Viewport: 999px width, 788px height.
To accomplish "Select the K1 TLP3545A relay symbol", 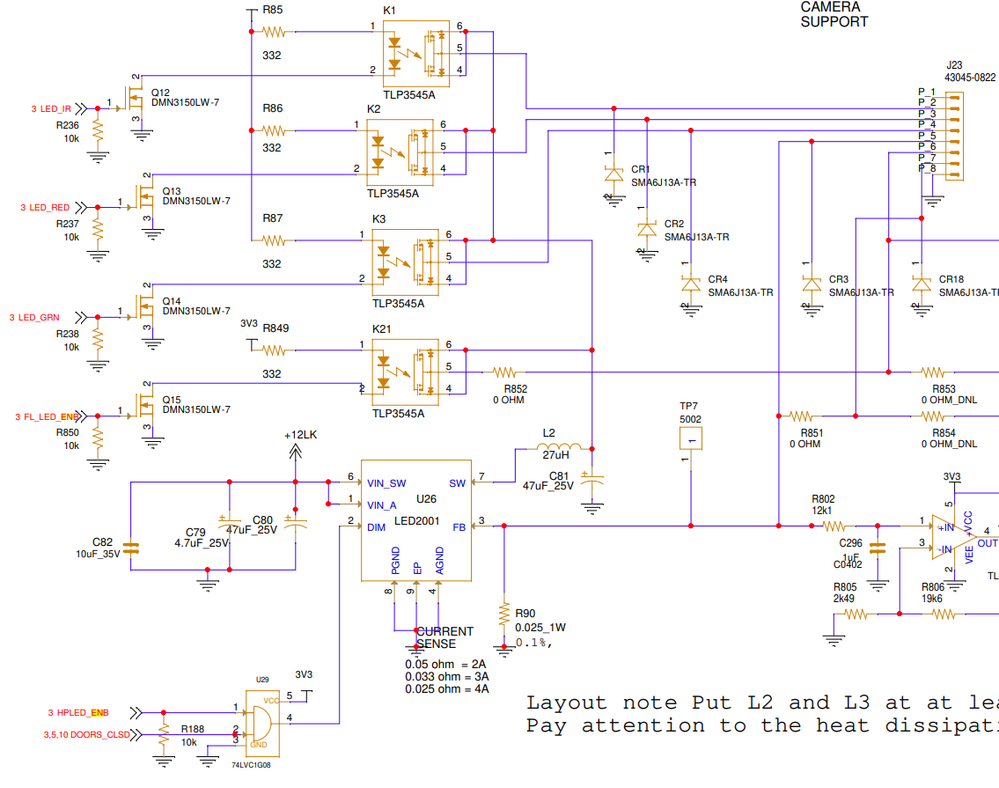I will (416, 54).
